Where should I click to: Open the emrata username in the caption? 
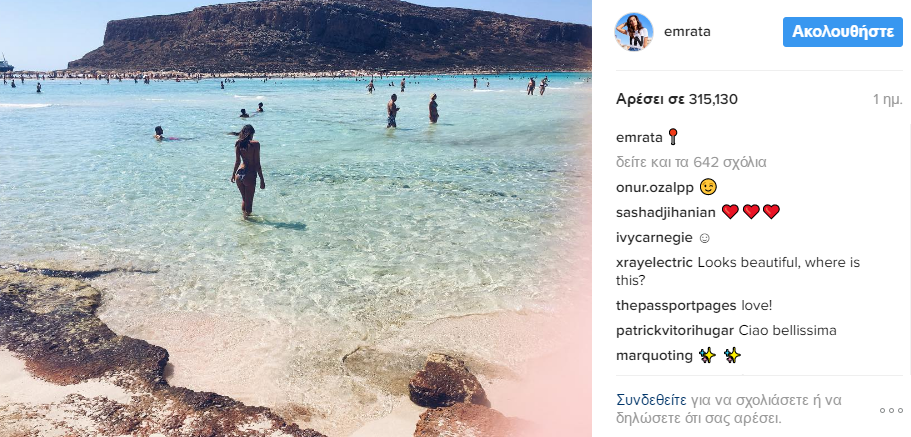pos(639,138)
